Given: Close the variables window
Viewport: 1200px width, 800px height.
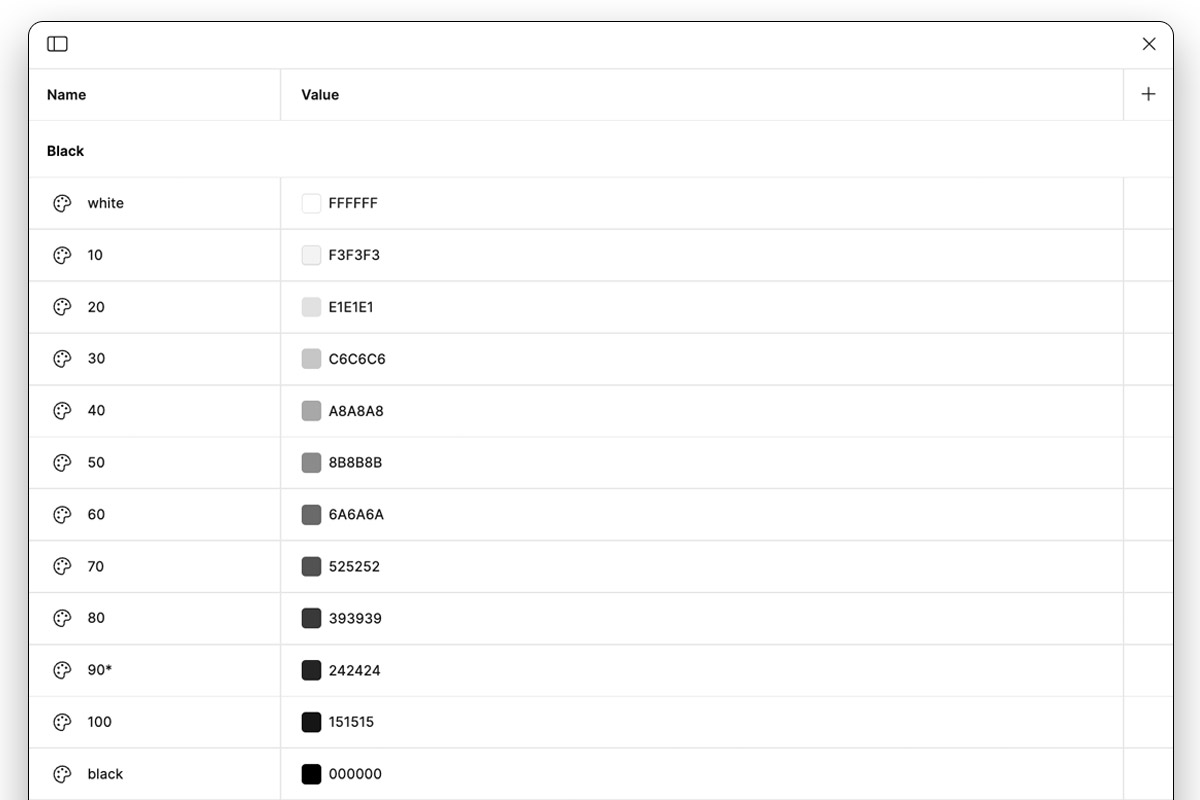Looking at the screenshot, I should click(1149, 44).
